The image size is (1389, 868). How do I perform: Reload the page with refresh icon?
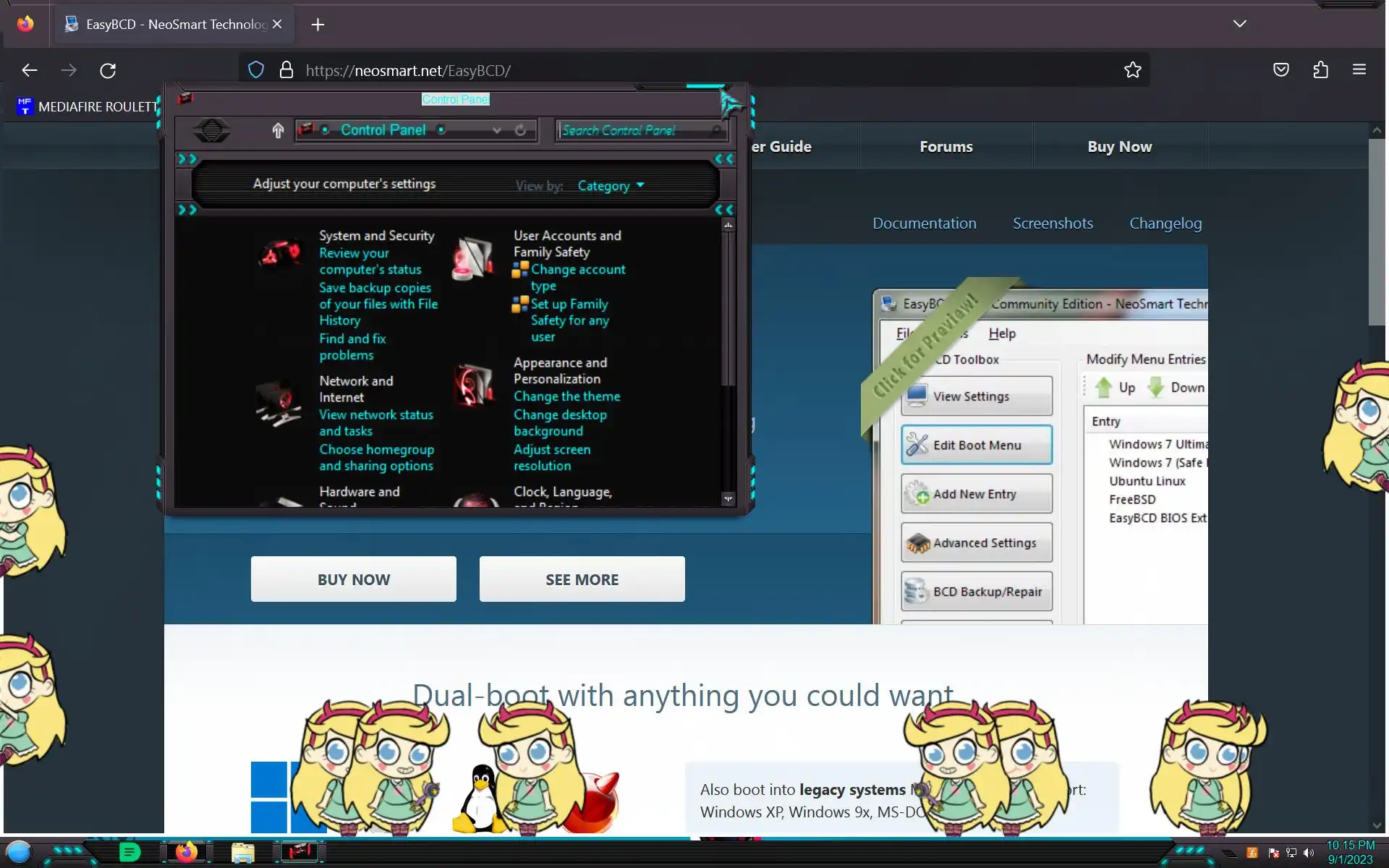(x=108, y=70)
